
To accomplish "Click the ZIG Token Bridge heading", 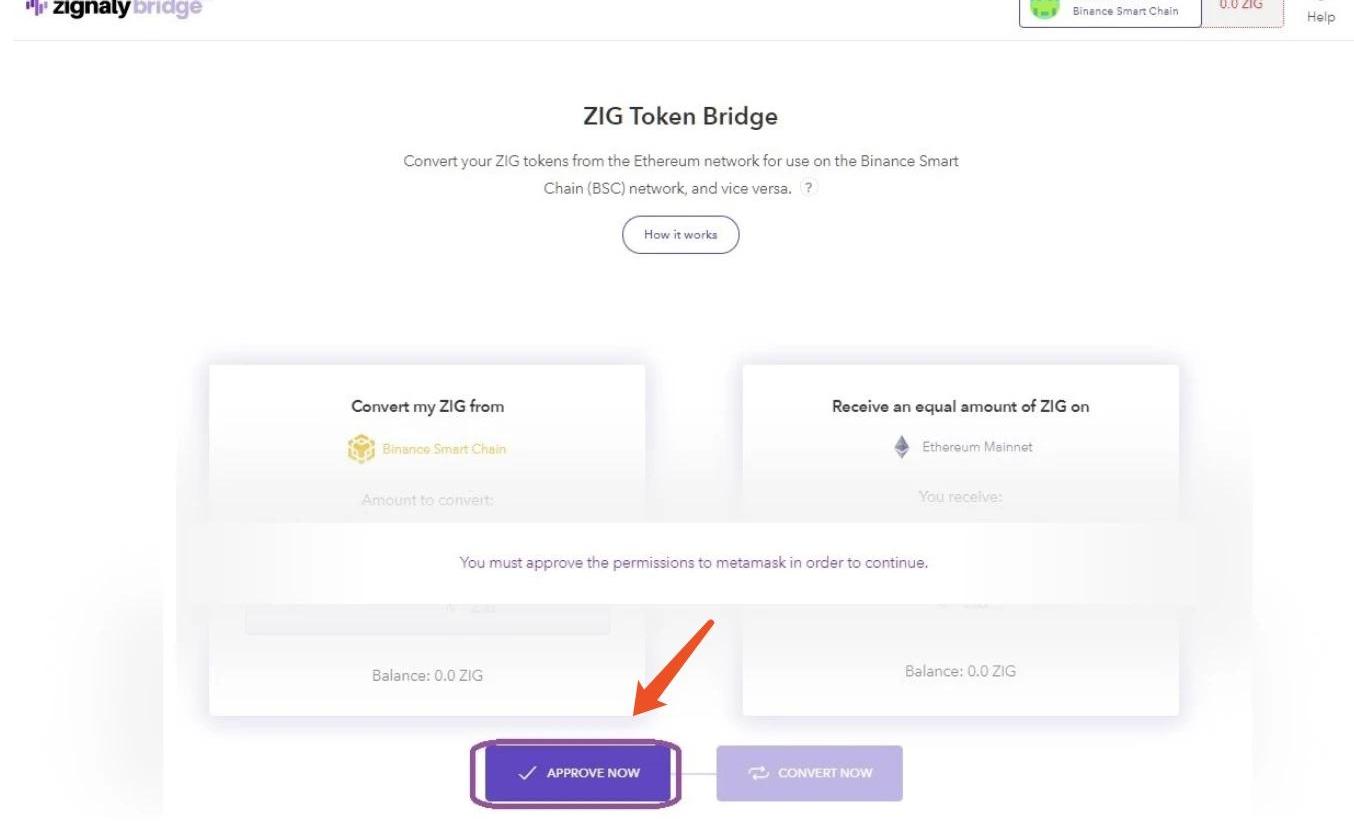I will 680,117.
